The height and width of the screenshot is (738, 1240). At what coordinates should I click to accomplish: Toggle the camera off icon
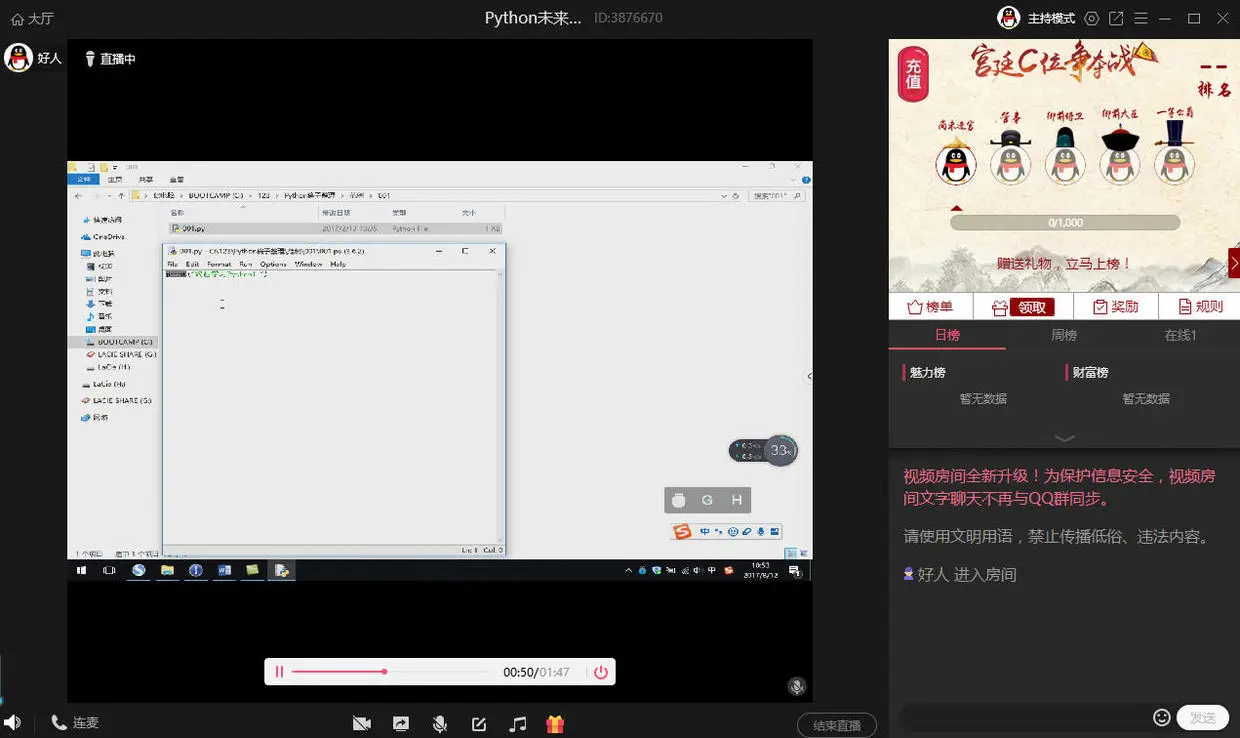tap(362, 723)
